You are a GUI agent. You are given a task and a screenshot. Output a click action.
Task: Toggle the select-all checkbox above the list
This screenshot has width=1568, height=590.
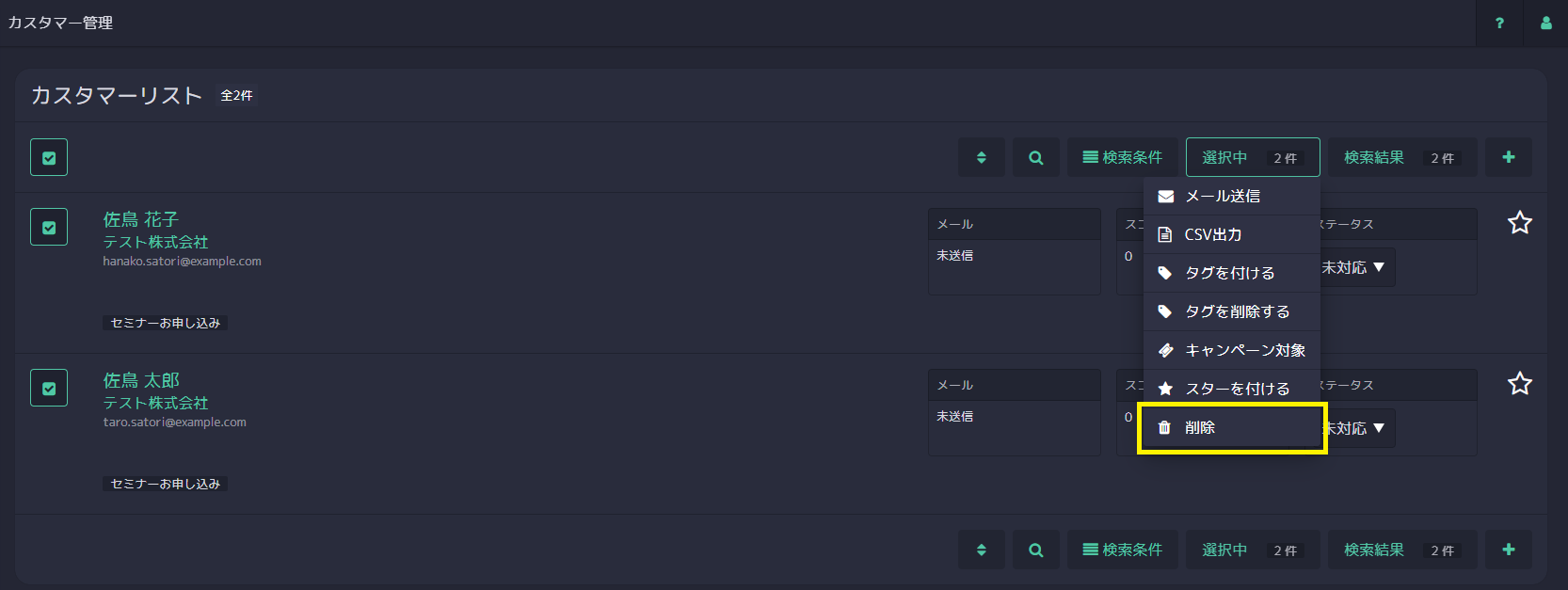tap(49, 157)
